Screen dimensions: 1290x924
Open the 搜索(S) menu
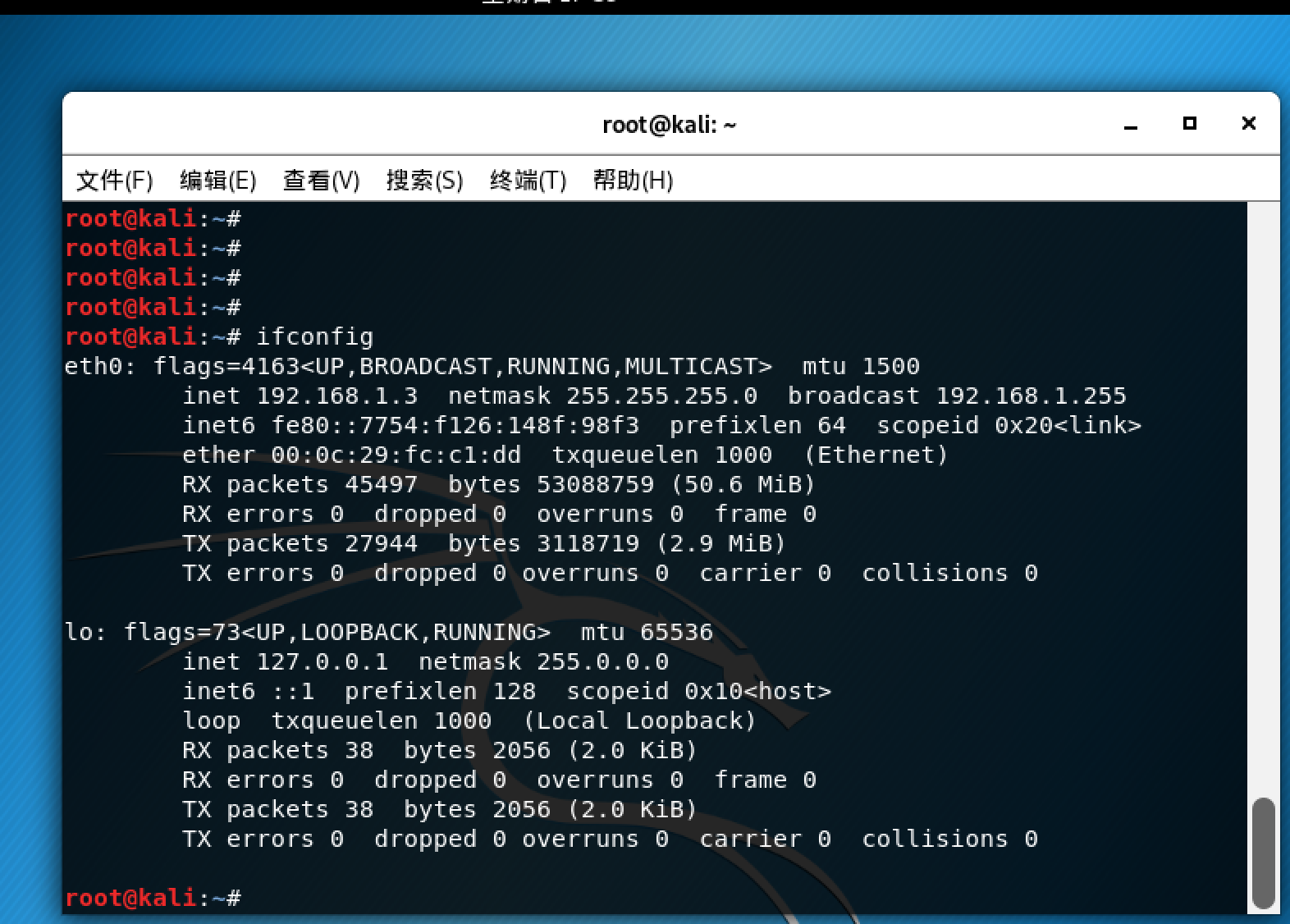tap(424, 180)
